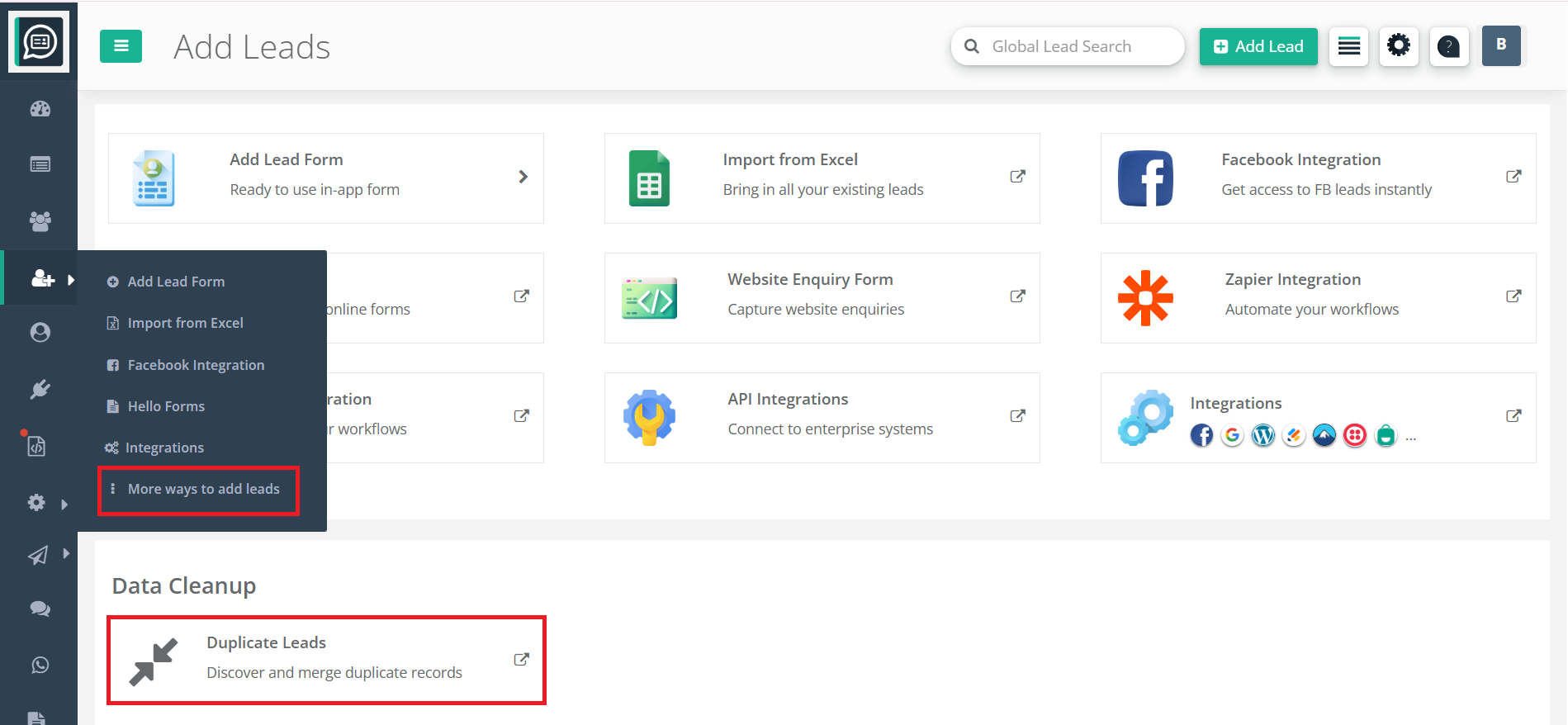Open the Zapier Integration card title
Screen dimensions: 1568x725
coord(1293,279)
